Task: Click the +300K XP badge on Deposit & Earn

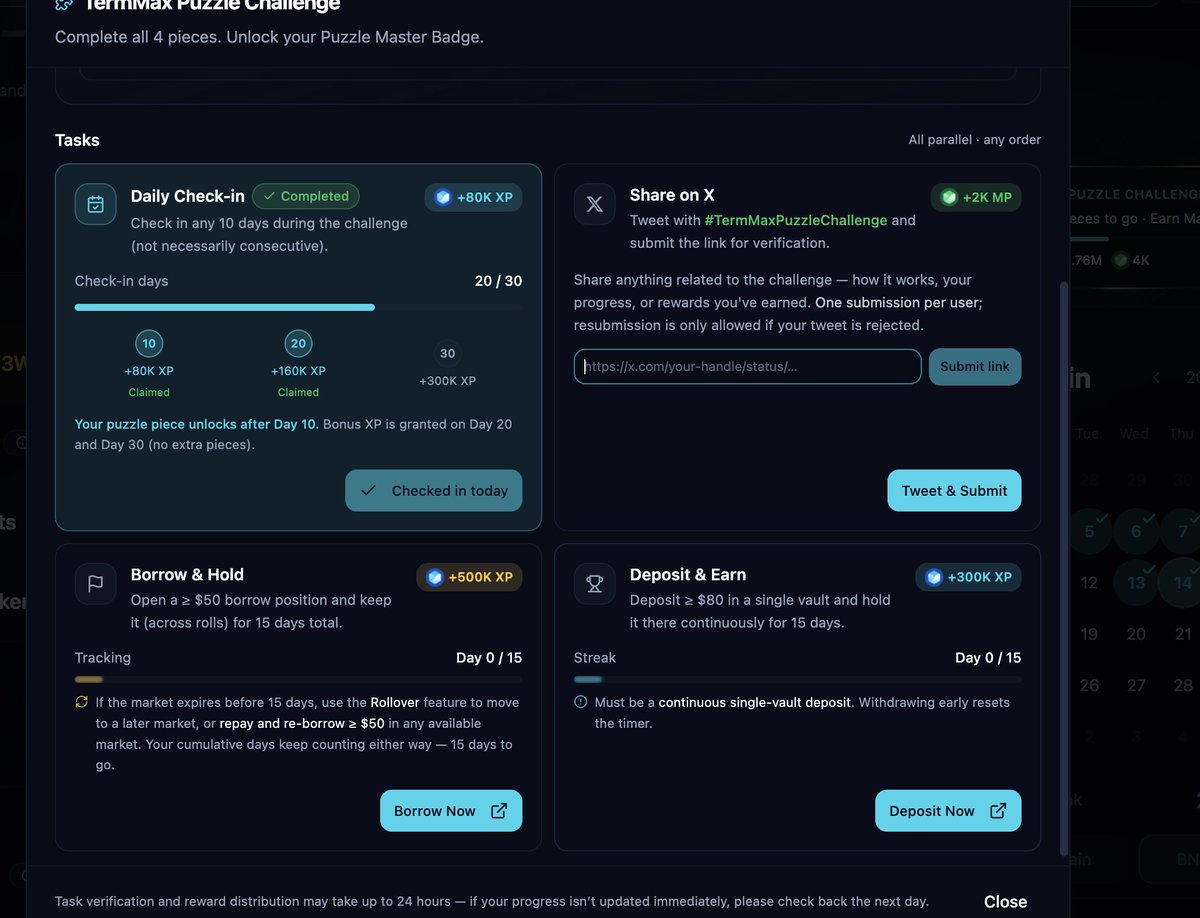Action: coord(969,577)
